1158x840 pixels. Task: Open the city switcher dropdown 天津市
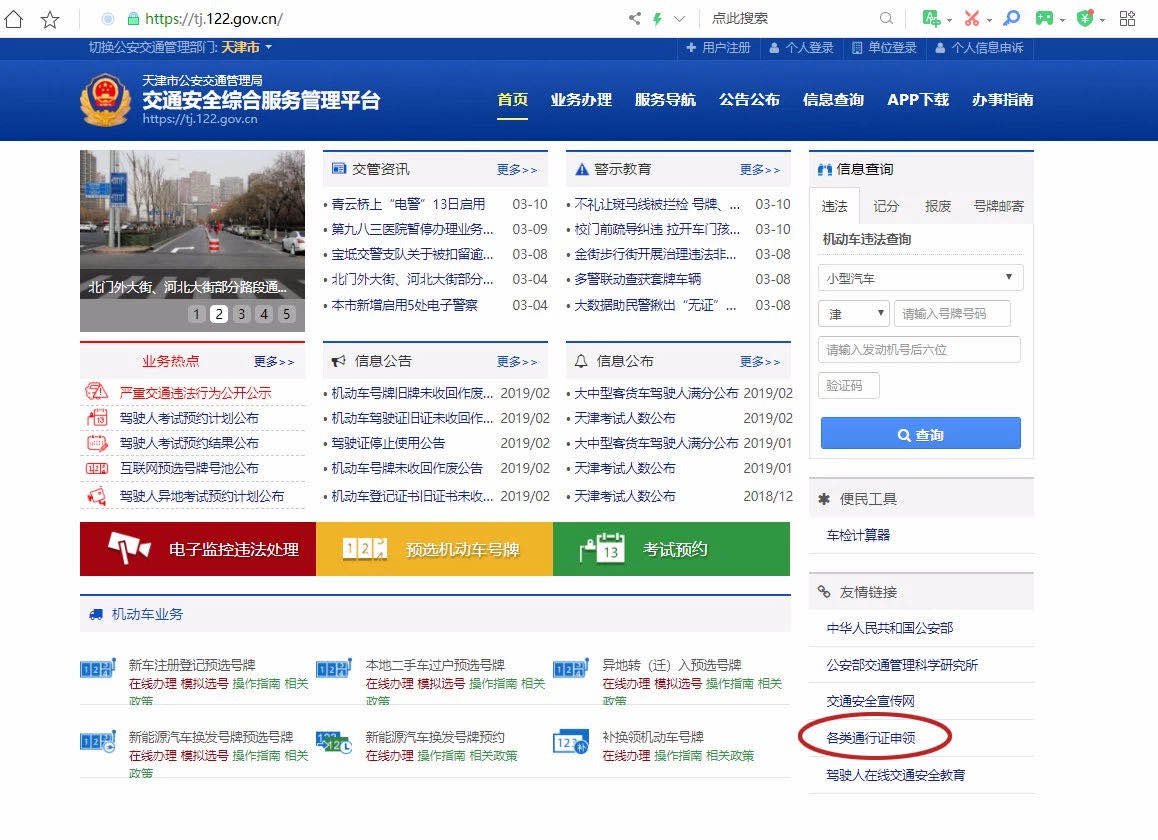(246, 47)
